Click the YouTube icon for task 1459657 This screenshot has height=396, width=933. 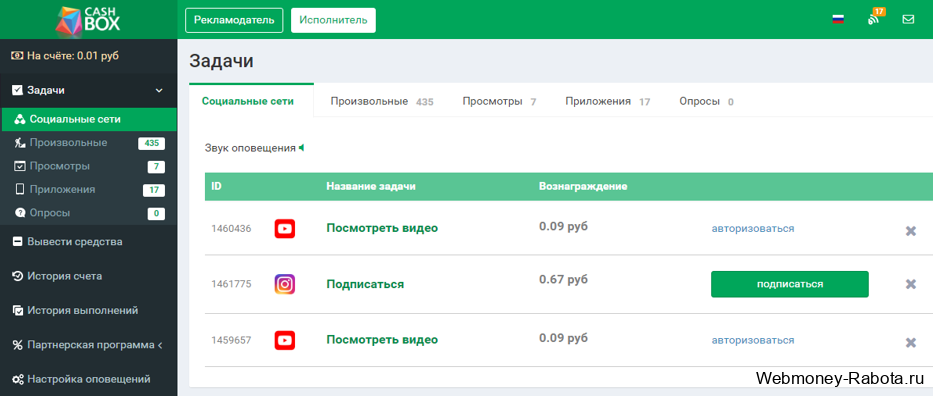pyautogui.click(x=284, y=340)
